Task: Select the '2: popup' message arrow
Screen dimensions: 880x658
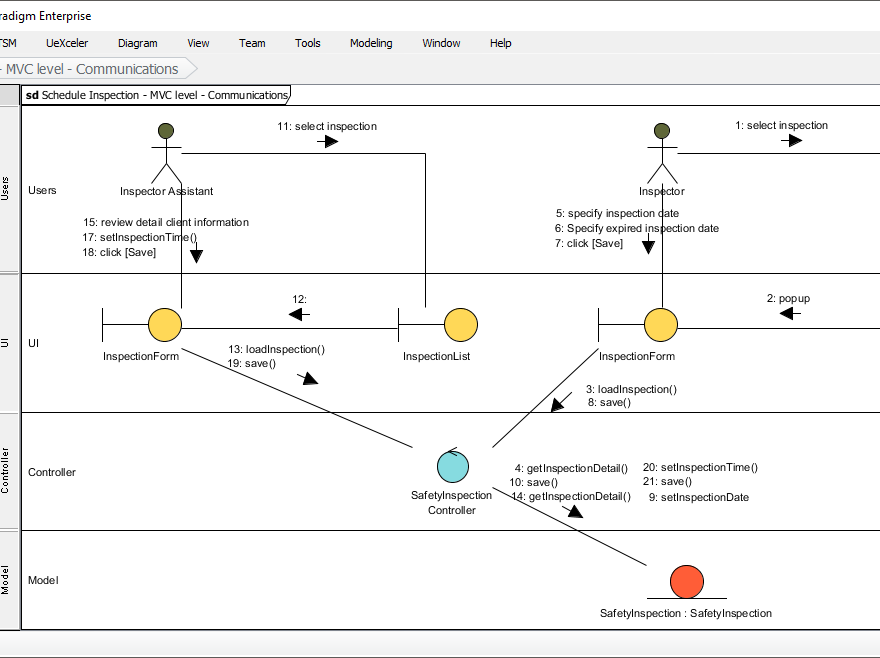Action: (x=789, y=313)
